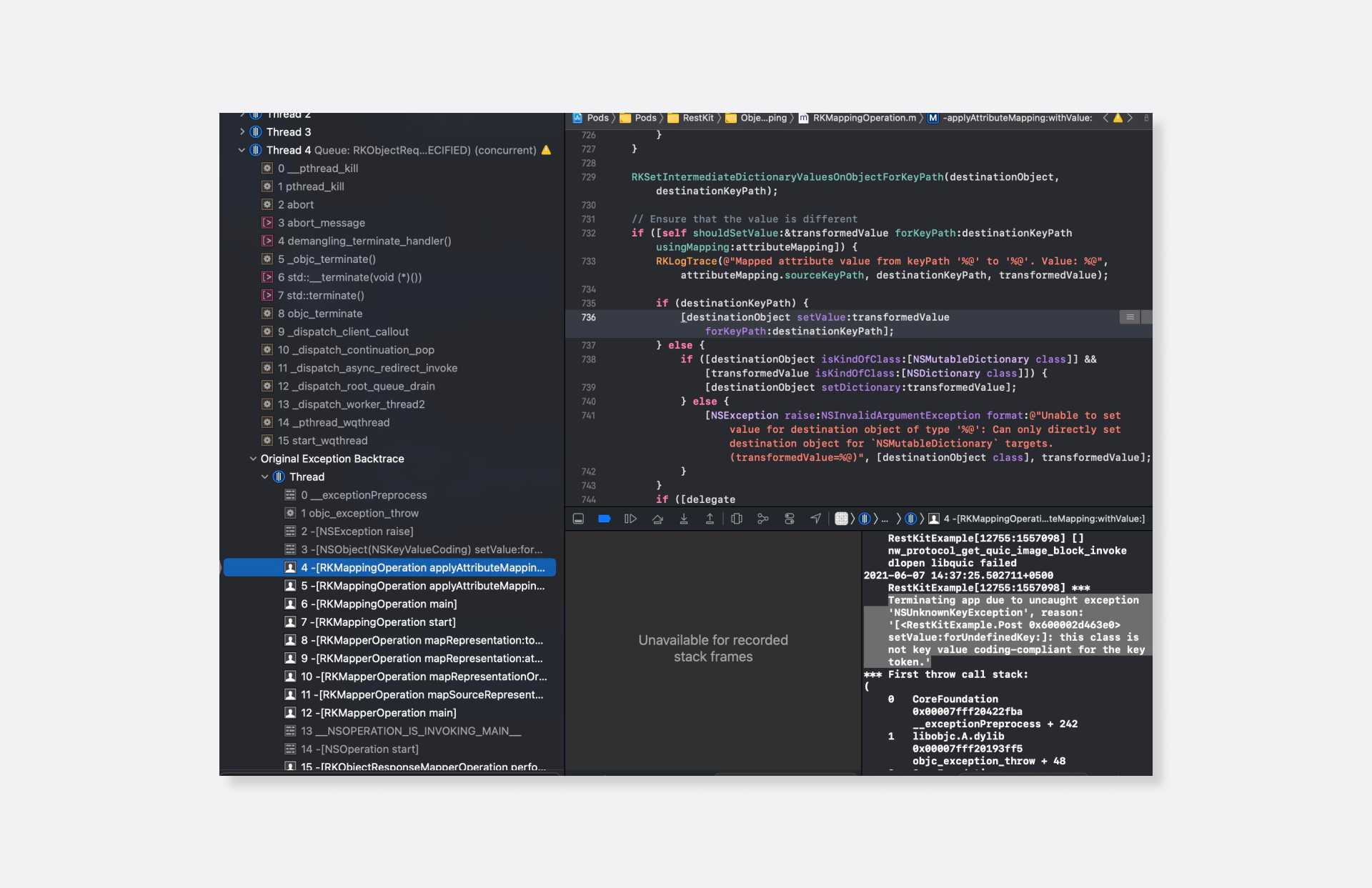Viewport: 1372px width, 888px height.
Task: Toggle breakpoints activation in debug bar
Action: (x=604, y=519)
